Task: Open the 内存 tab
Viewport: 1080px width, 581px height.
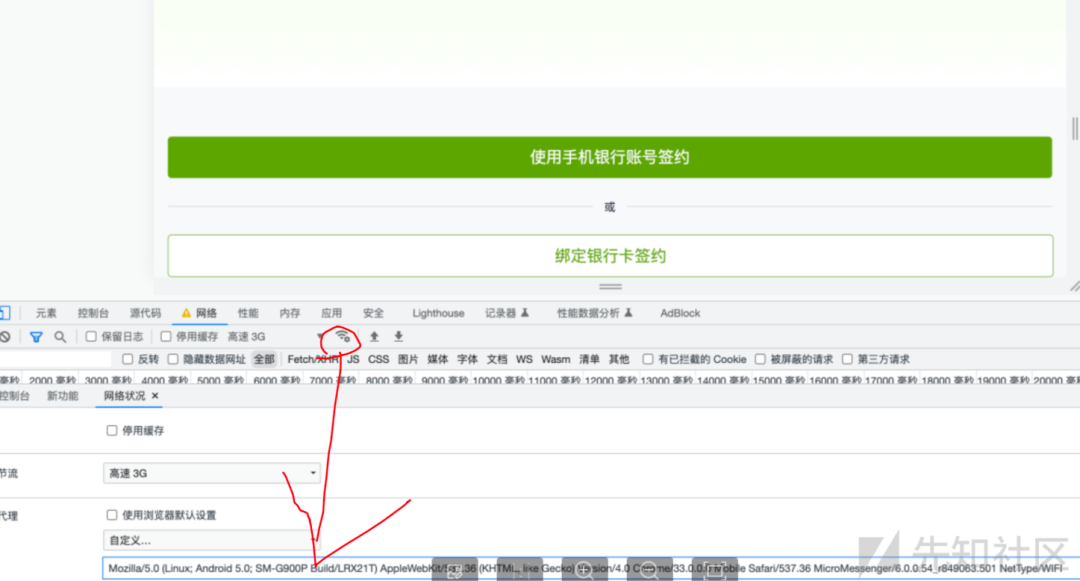Action: pyautogui.click(x=290, y=313)
